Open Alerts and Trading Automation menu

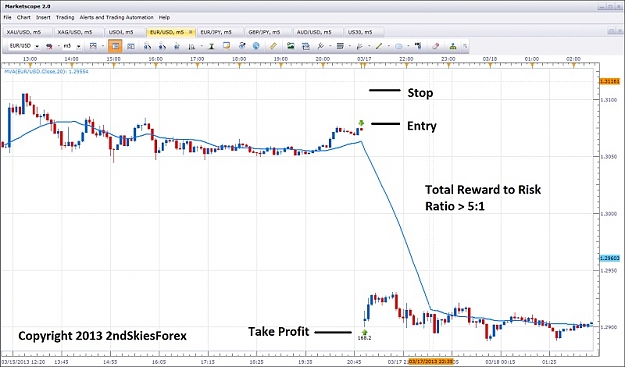[x=116, y=18]
